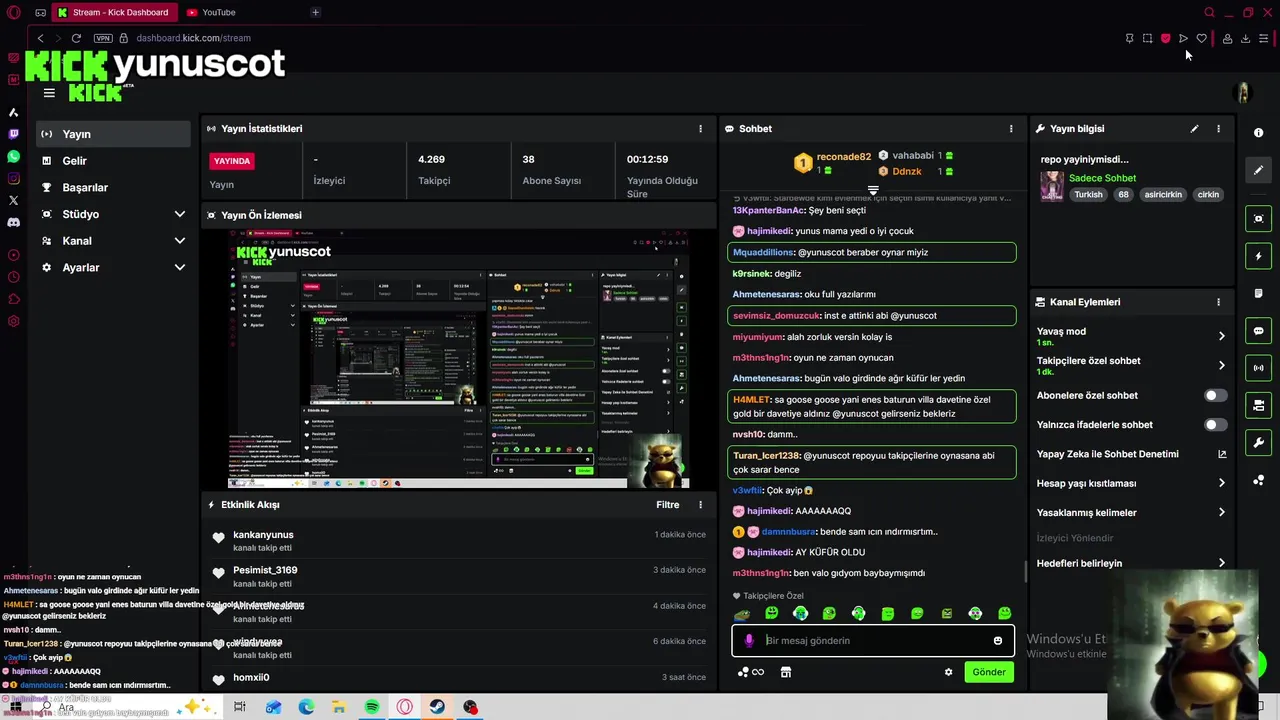Click the lightning bolt icon in right rail
The height and width of the screenshot is (720, 1280).
1258,256
